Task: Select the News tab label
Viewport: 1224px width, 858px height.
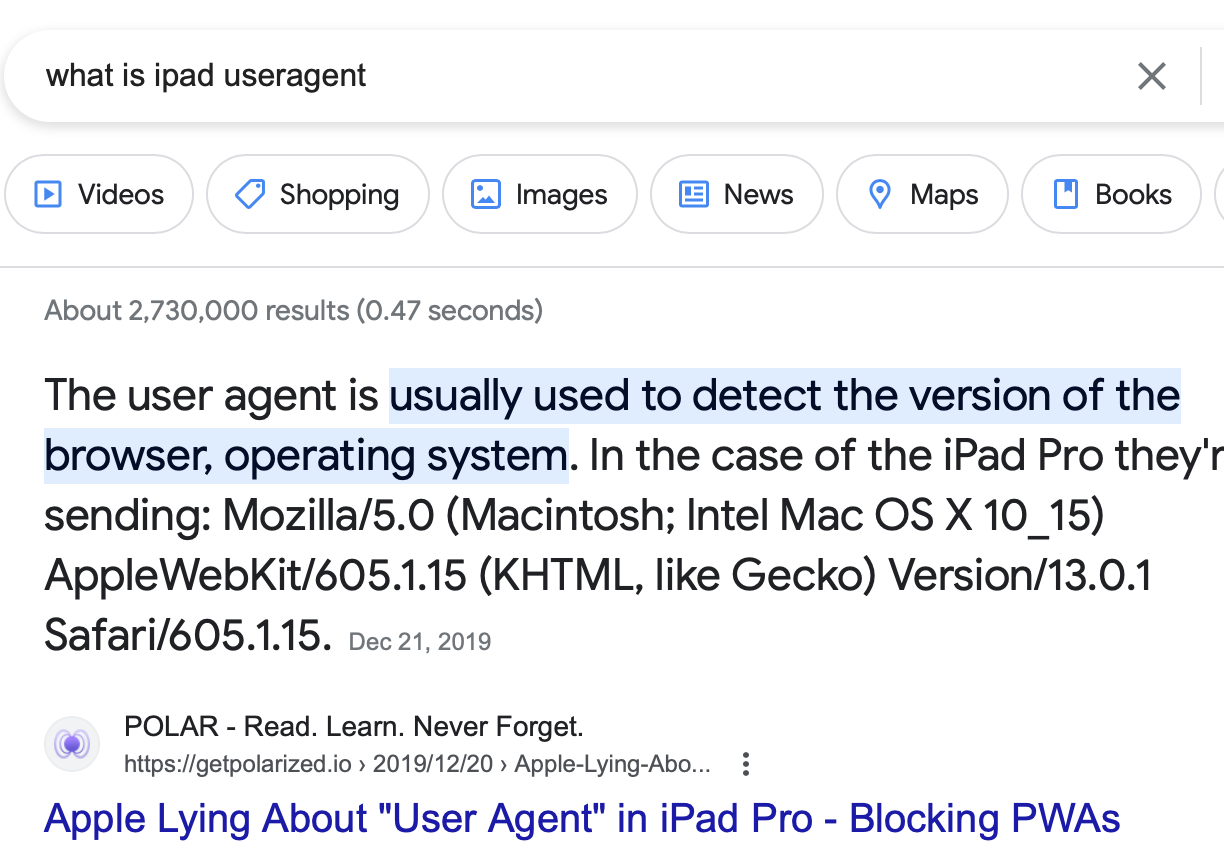Action: 758,194
